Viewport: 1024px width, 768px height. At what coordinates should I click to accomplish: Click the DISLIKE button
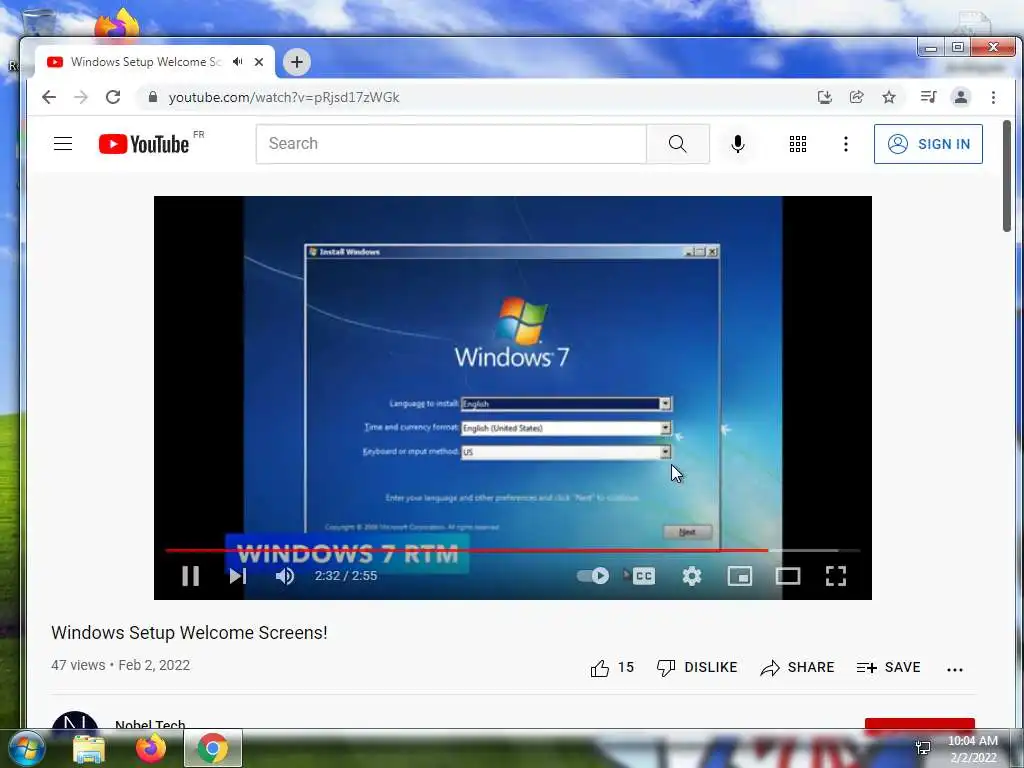[x=697, y=667]
